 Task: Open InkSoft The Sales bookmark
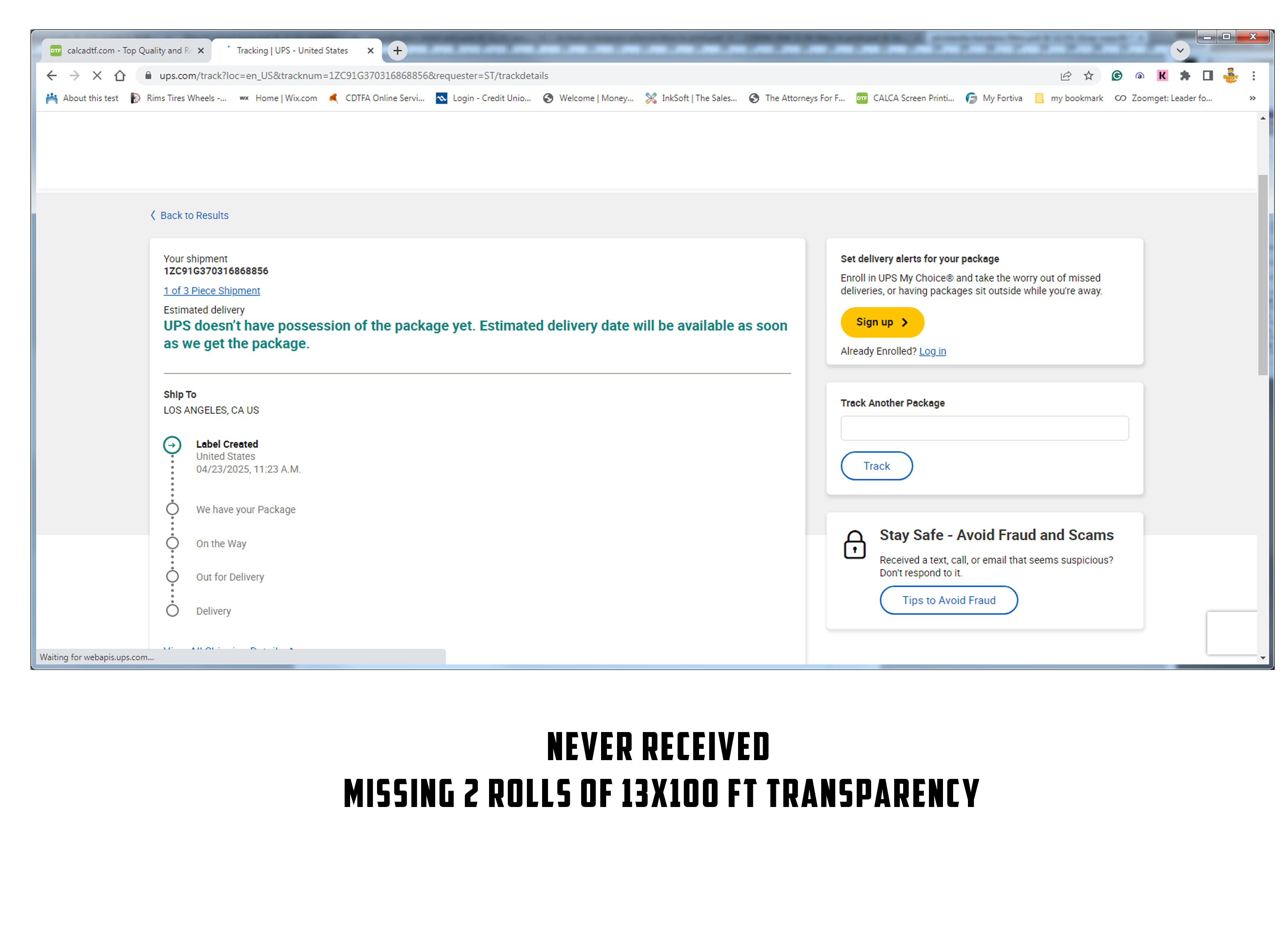(691, 98)
